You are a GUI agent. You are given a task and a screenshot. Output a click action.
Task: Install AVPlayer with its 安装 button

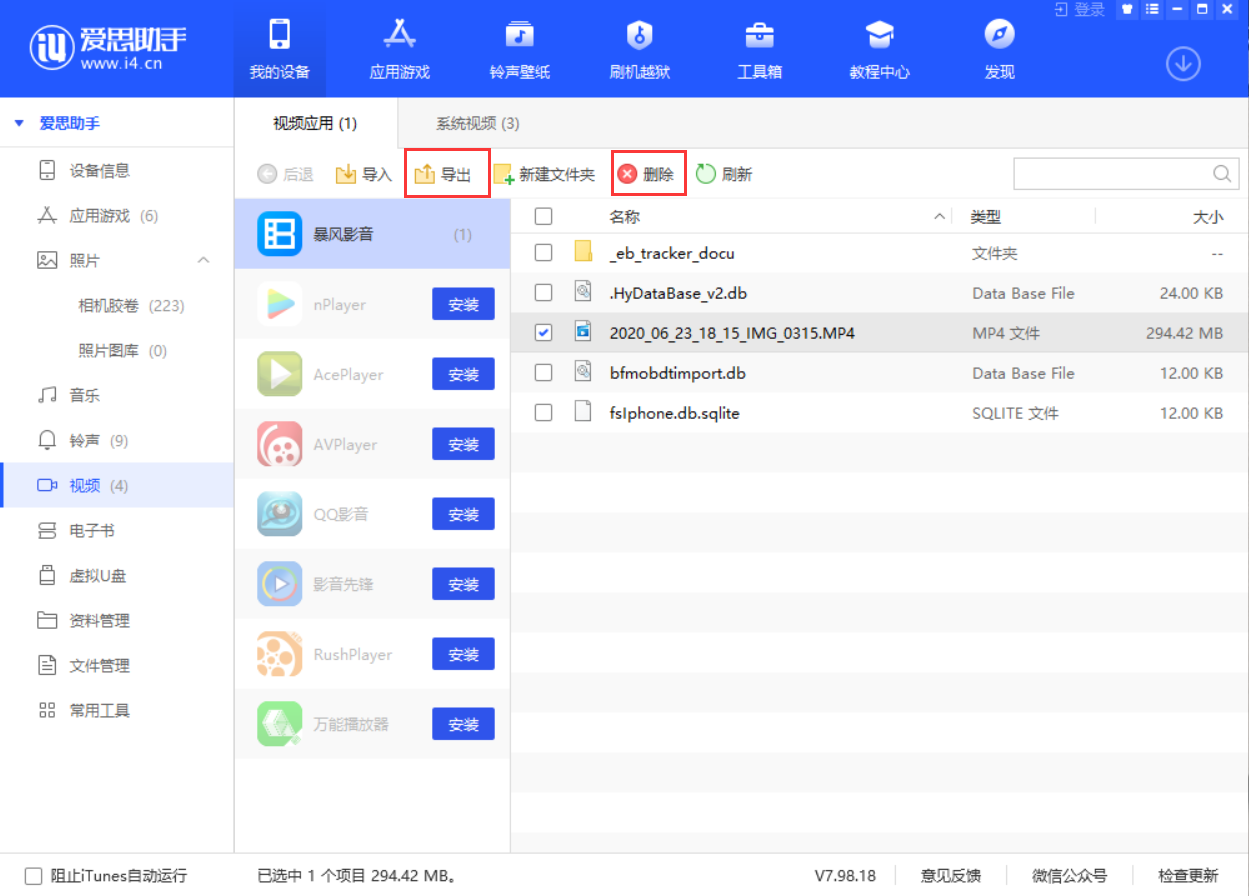coord(463,444)
